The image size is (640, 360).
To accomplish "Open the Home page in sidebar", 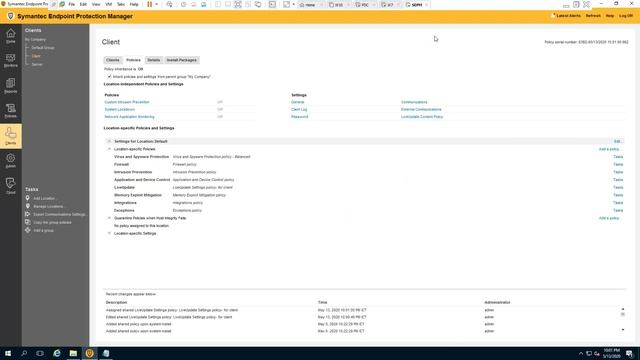I will click(11, 36).
